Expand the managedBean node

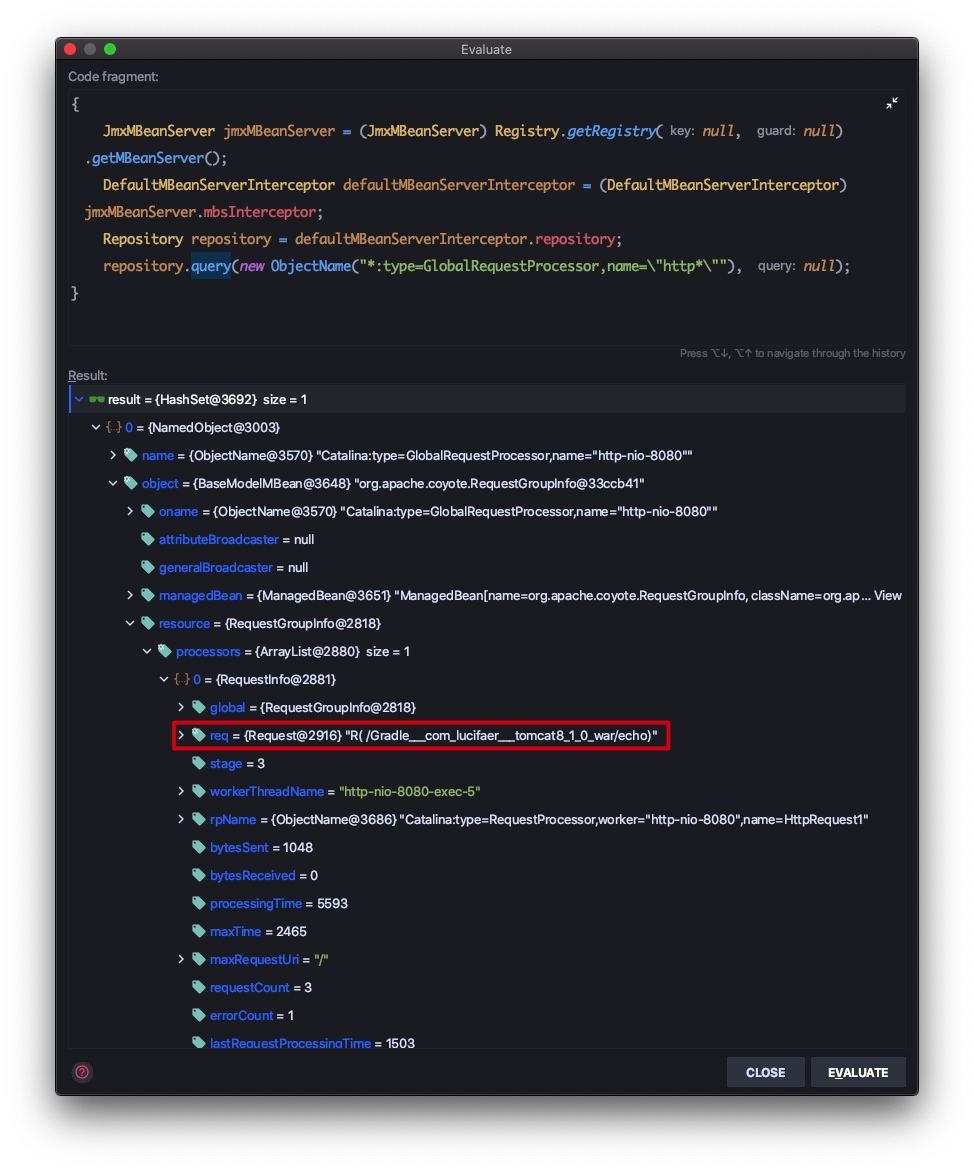tap(130, 595)
